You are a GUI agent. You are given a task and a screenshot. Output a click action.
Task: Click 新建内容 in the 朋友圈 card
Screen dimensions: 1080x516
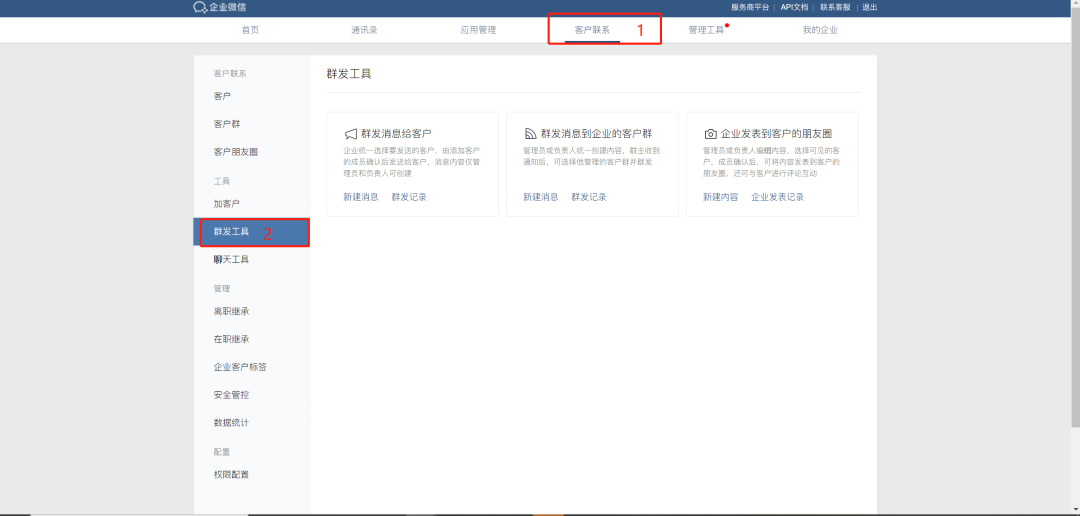click(720, 197)
